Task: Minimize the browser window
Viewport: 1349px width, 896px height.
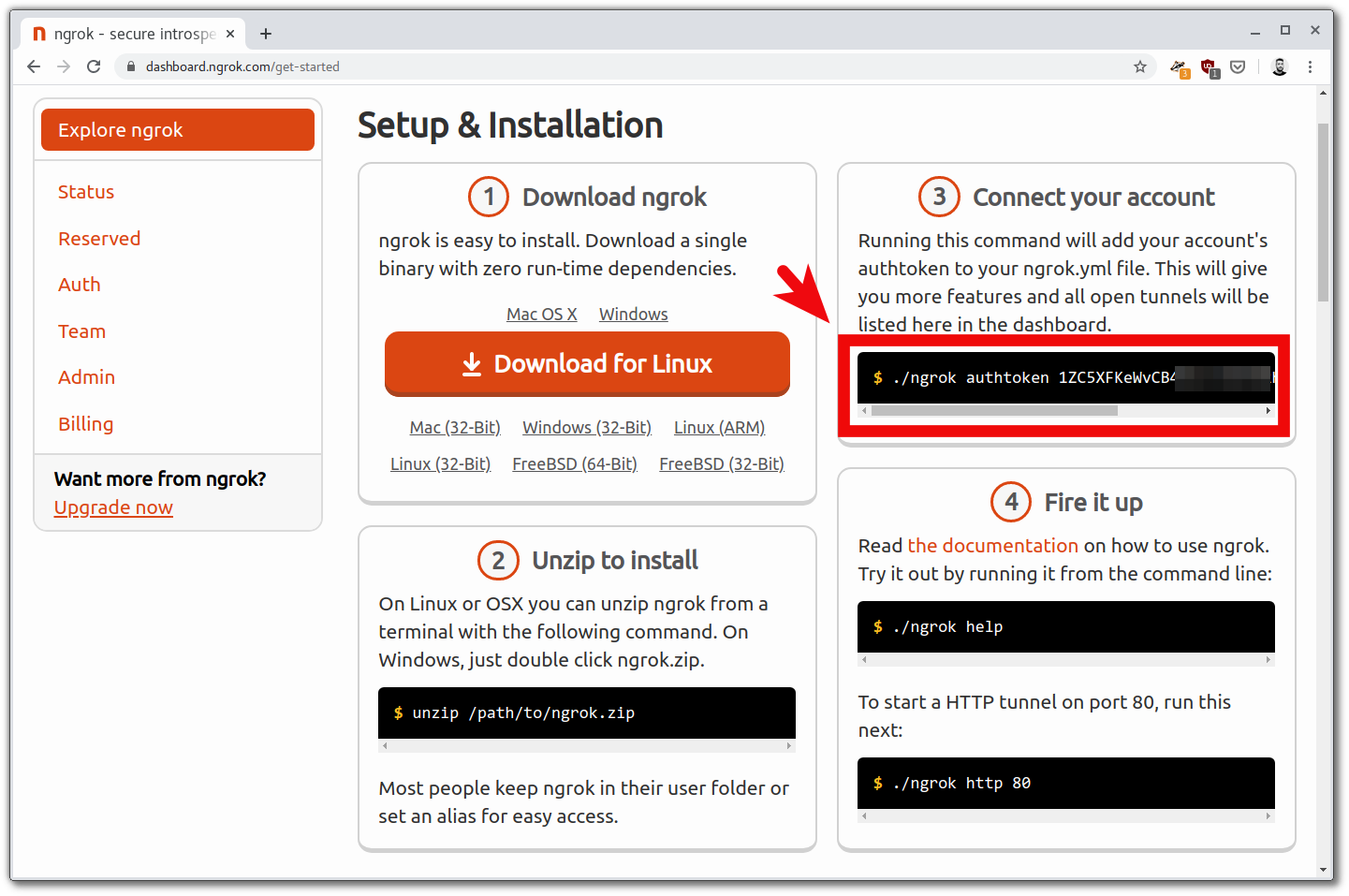Action: point(1255,32)
